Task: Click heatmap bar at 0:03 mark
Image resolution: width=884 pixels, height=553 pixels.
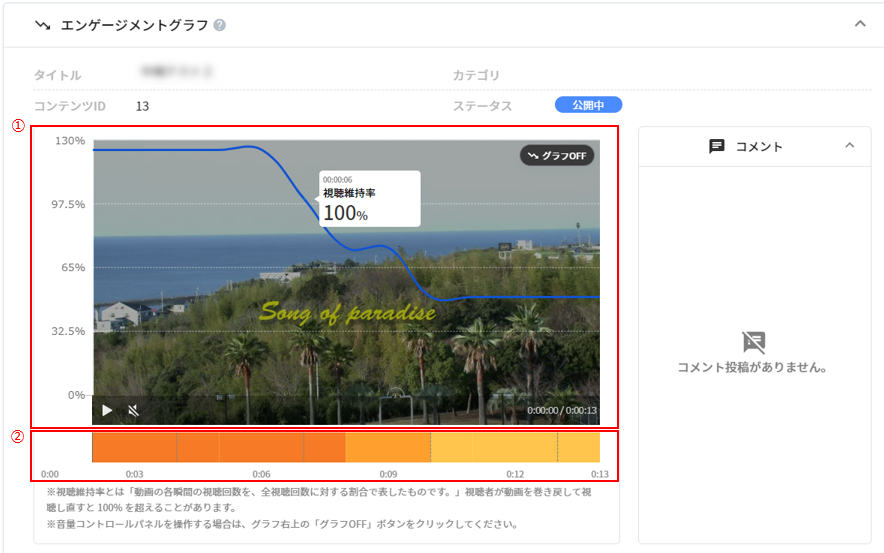Action: [x=134, y=447]
